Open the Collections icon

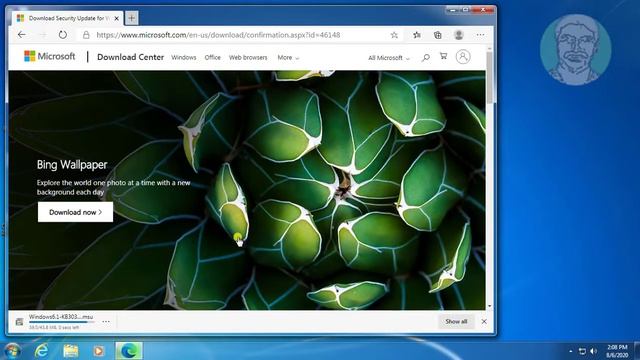[x=438, y=35]
